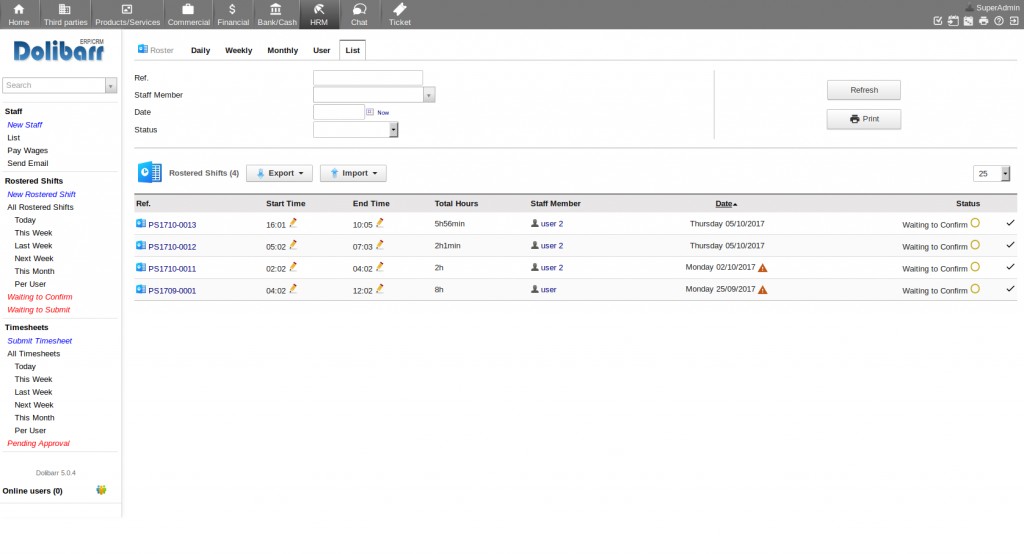The width and height of the screenshot is (1024, 554).
Task: Open the Ticket module
Action: point(400,14)
